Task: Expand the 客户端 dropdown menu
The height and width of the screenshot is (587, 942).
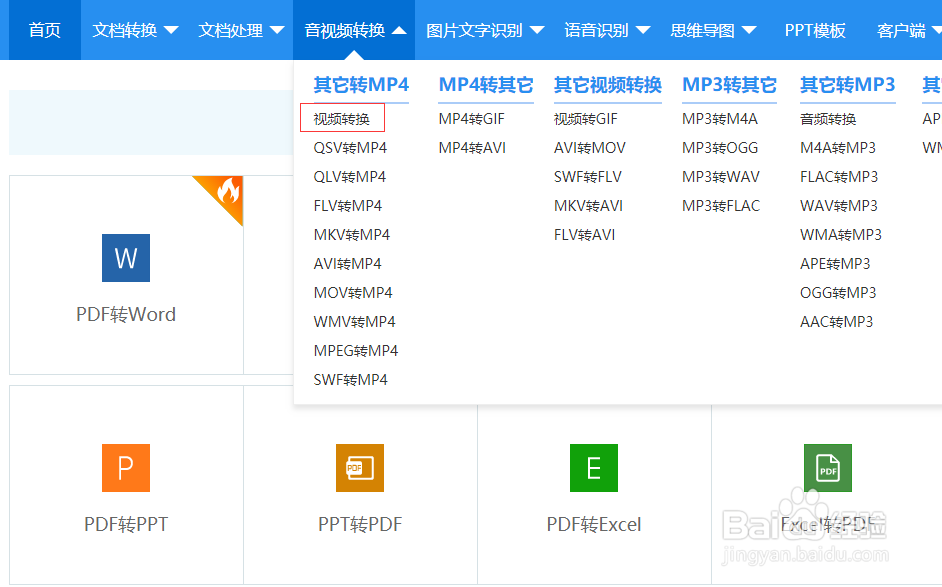Action: point(909,30)
